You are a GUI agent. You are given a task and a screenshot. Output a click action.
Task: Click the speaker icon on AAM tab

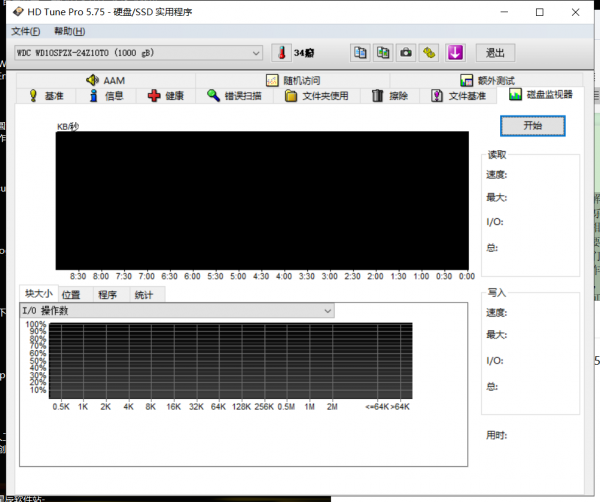coord(92,80)
